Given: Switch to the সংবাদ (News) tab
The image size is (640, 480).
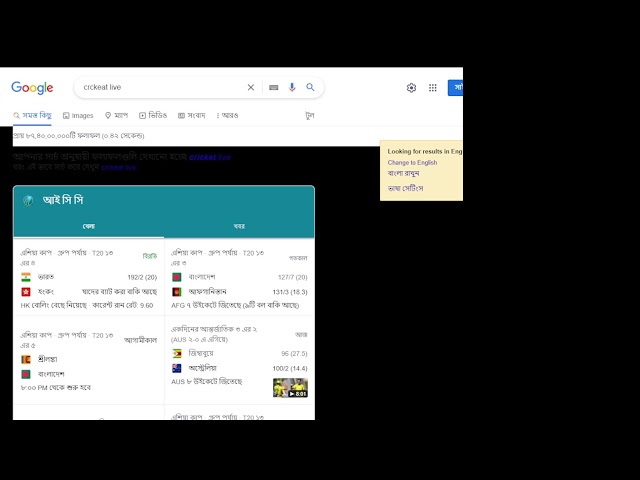Looking at the screenshot, I should coord(191,116).
